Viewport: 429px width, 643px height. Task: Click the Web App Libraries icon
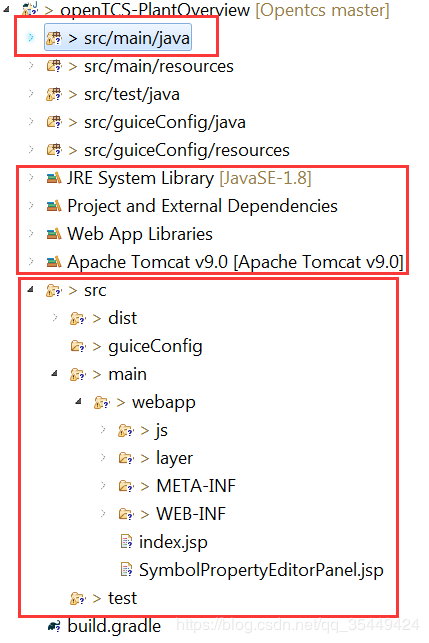[x=54, y=234]
